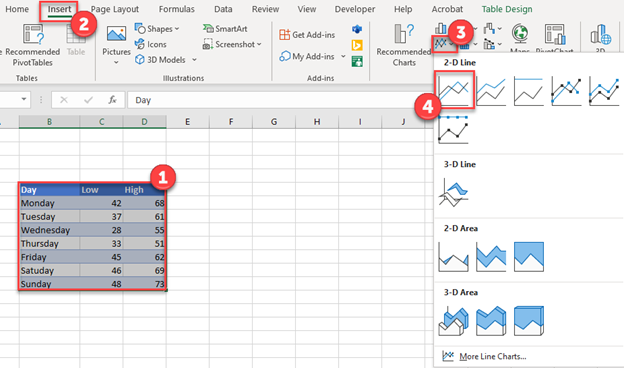The image size is (624, 368).
Task: Click the orange Bing Maps add-in icon
Action: [x=357, y=45]
